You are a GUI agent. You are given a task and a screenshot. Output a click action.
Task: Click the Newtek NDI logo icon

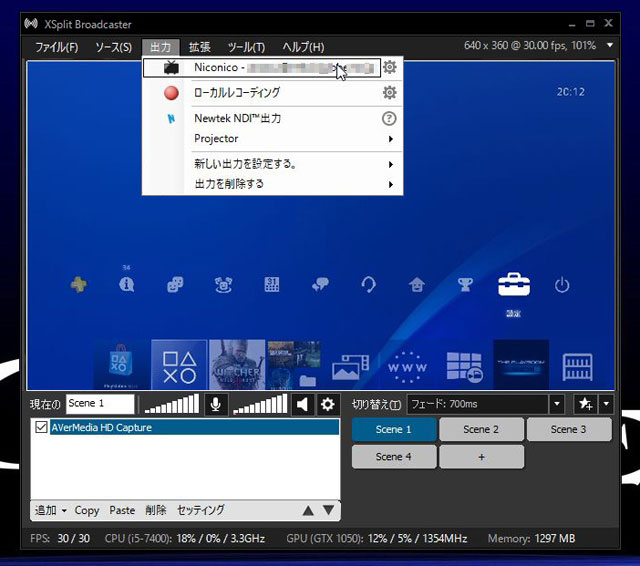(171, 119)
